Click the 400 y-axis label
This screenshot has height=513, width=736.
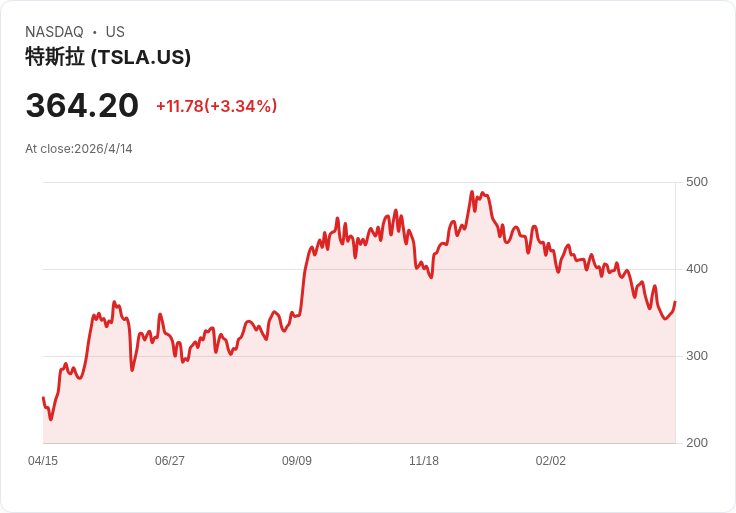point(697,269)
